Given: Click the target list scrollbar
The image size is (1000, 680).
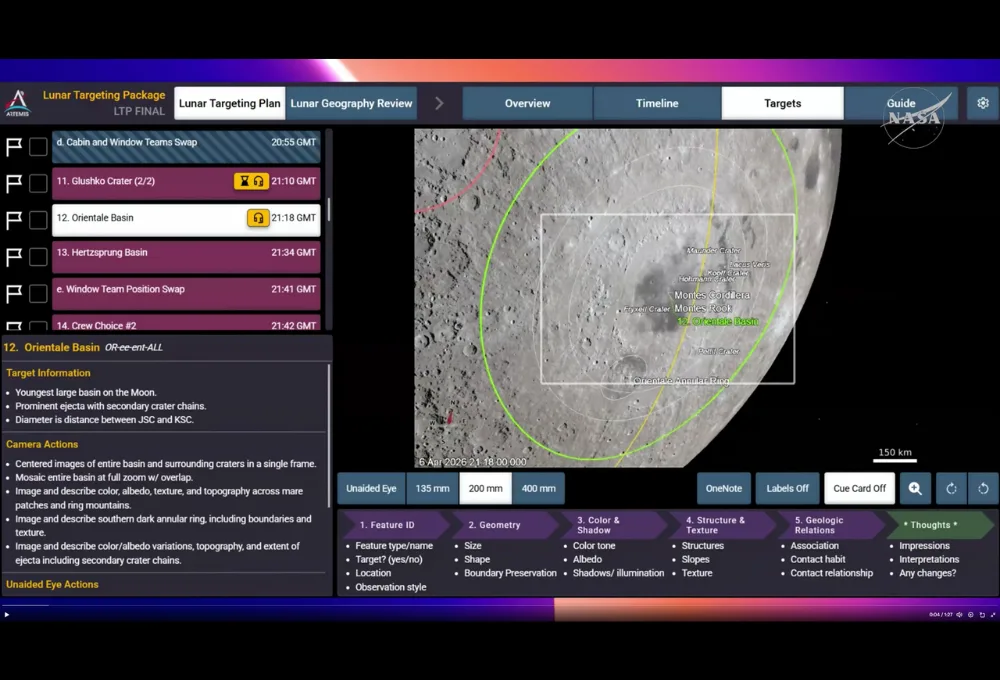Looking at the screenshot, I should click(x=328, y=210).
